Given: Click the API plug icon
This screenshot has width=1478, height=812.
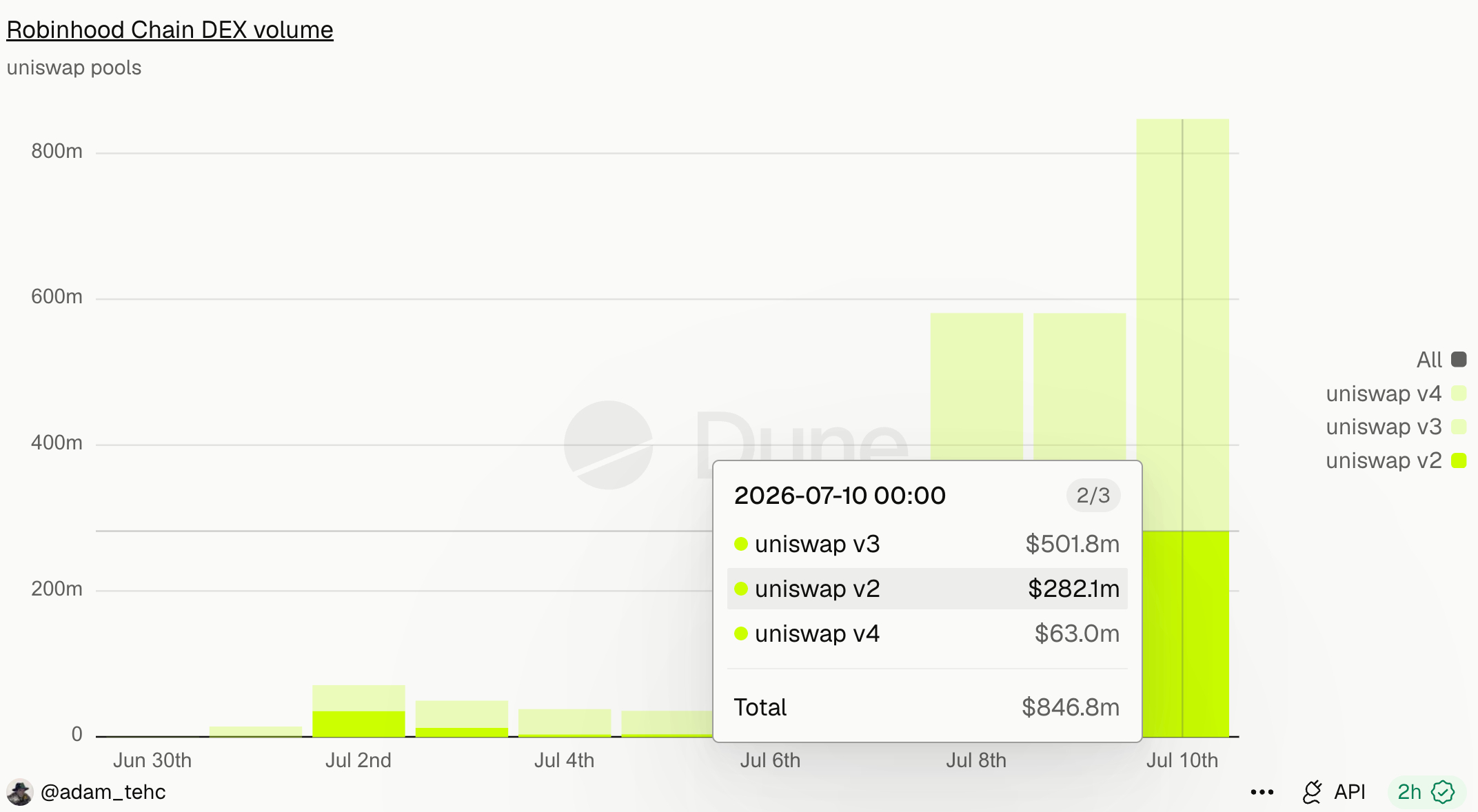Looking at the screenshot, I should tap(1312, 792).
